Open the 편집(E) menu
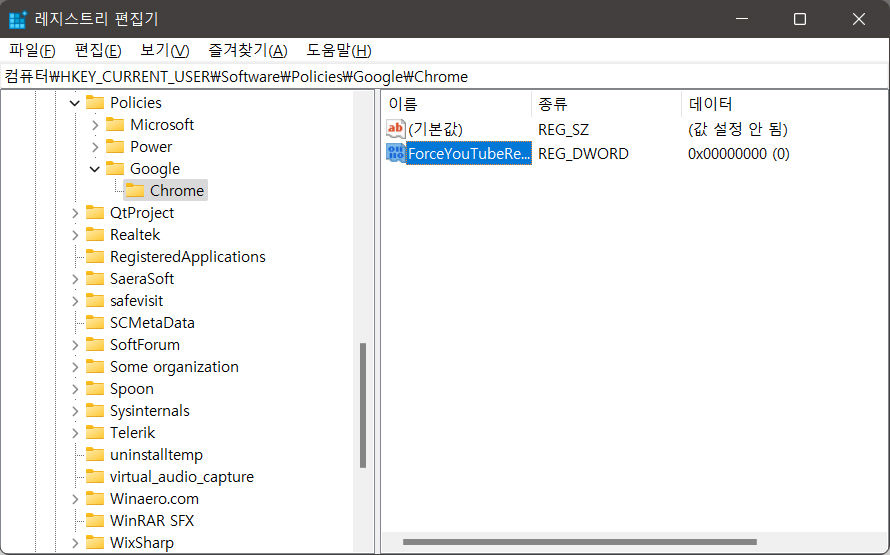Image resolution: width=890 pixels, height=555 pixels. (x=98, y=51)
